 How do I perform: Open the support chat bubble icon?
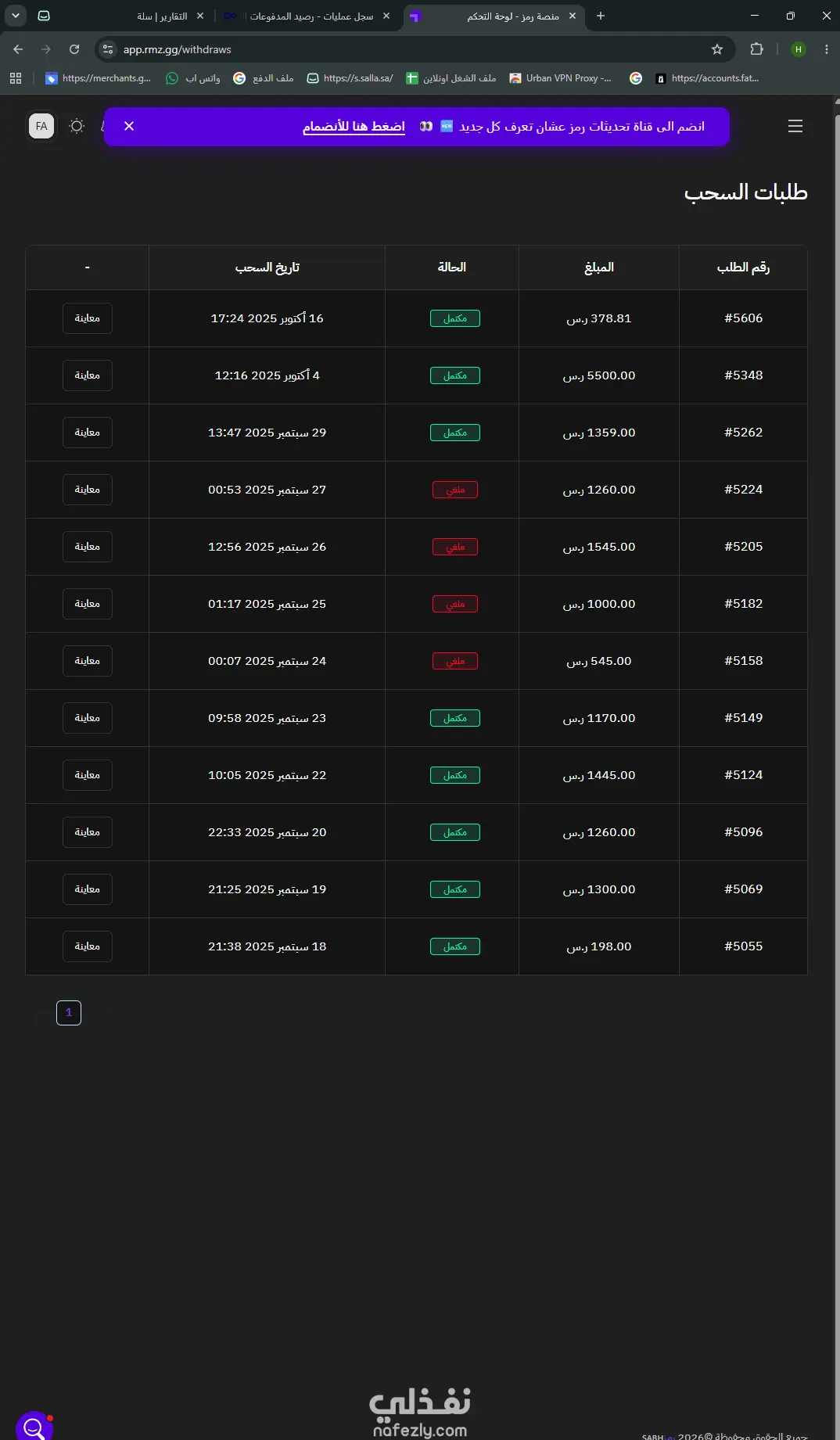(x=34, y=1428)
